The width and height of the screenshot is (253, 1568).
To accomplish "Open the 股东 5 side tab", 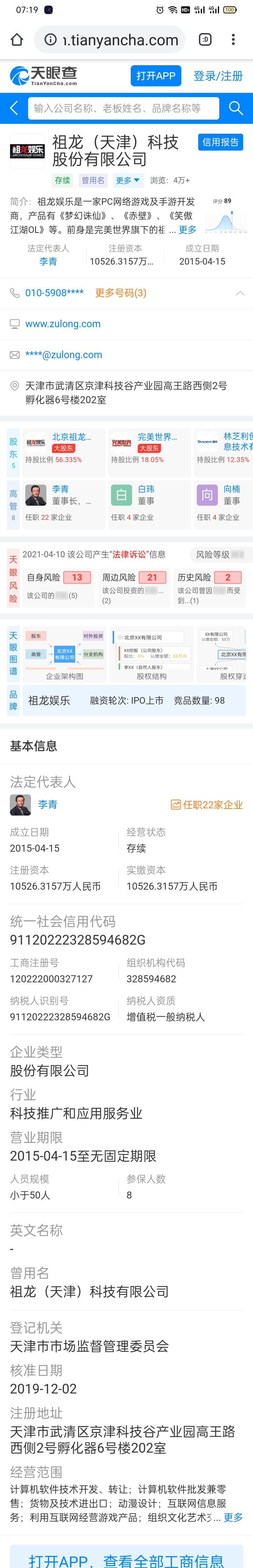I will click(x=13, y=453).
